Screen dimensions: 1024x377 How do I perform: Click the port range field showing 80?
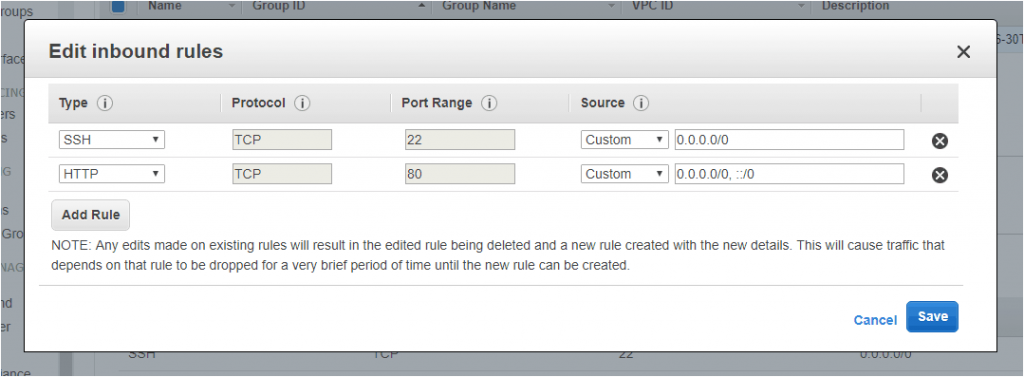[460, 174]
